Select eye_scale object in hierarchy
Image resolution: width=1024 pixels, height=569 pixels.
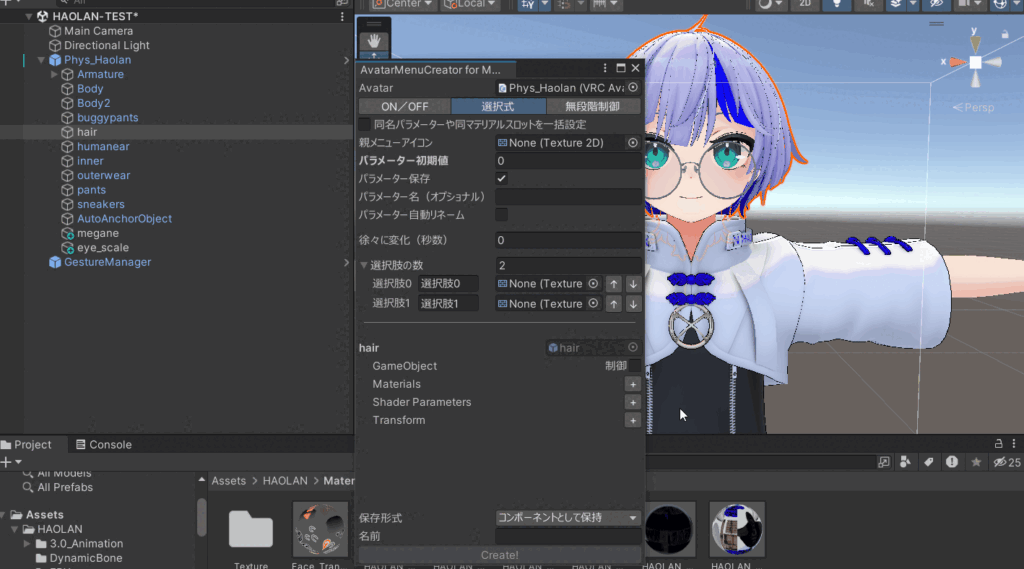pyautogui.click(x=103, y=248)
